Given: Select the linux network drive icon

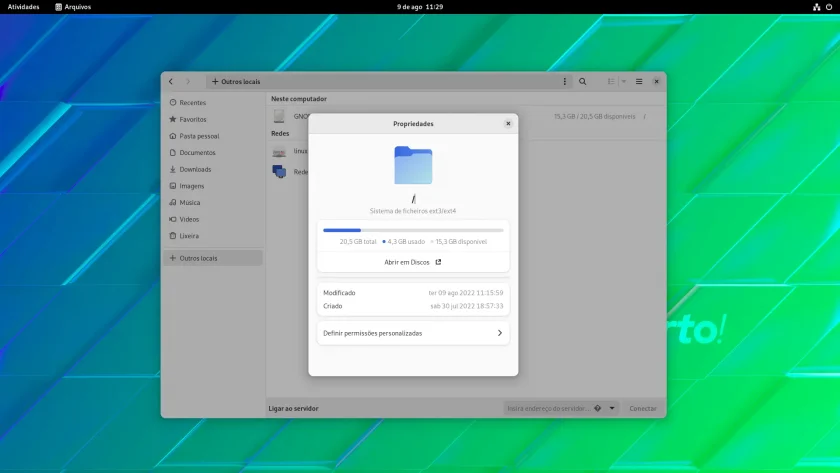Looking at the screenshot, I should pos(279,153).
